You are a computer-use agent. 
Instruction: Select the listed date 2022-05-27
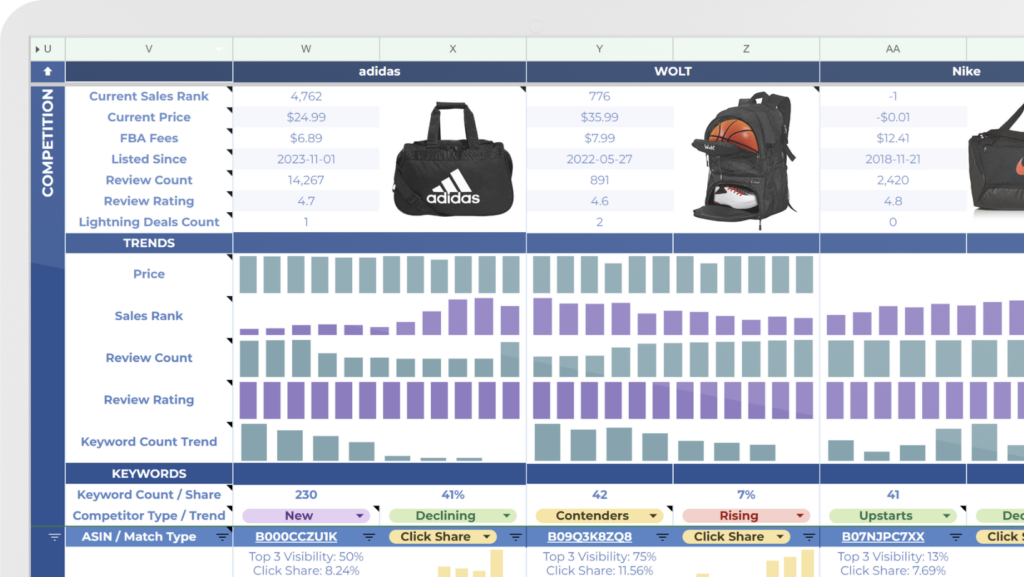(599, 159)
